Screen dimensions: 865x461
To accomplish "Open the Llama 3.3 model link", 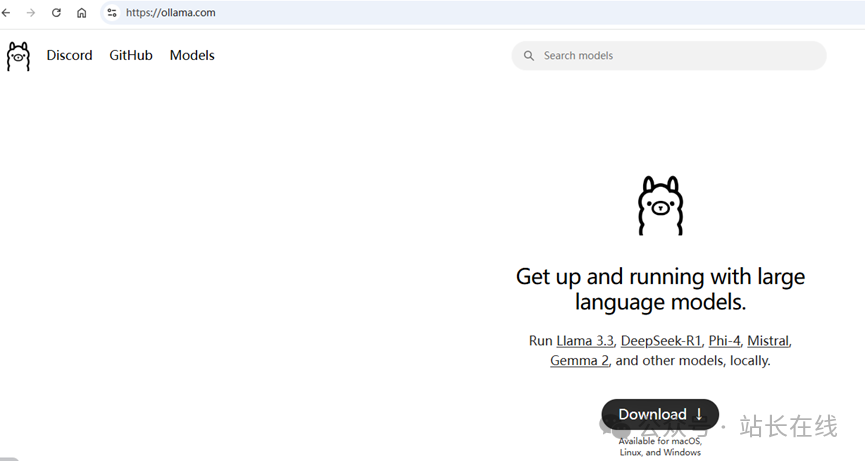I will tap(585, 341).
